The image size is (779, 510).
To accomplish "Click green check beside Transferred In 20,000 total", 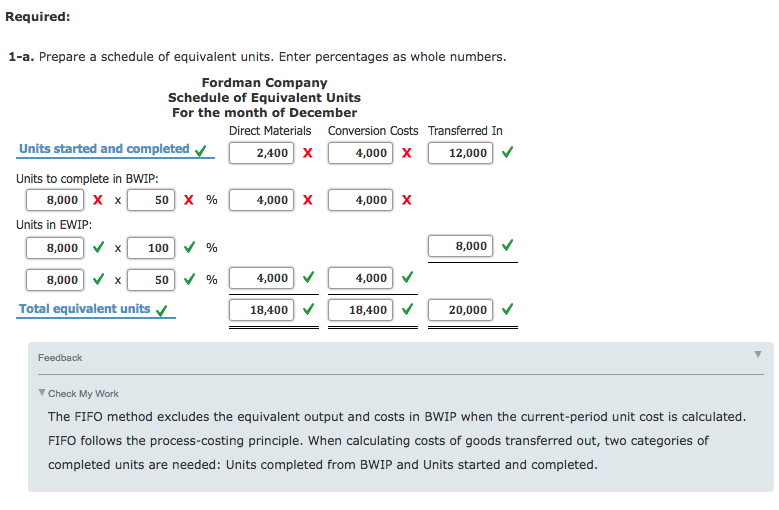I will point(507,309).
